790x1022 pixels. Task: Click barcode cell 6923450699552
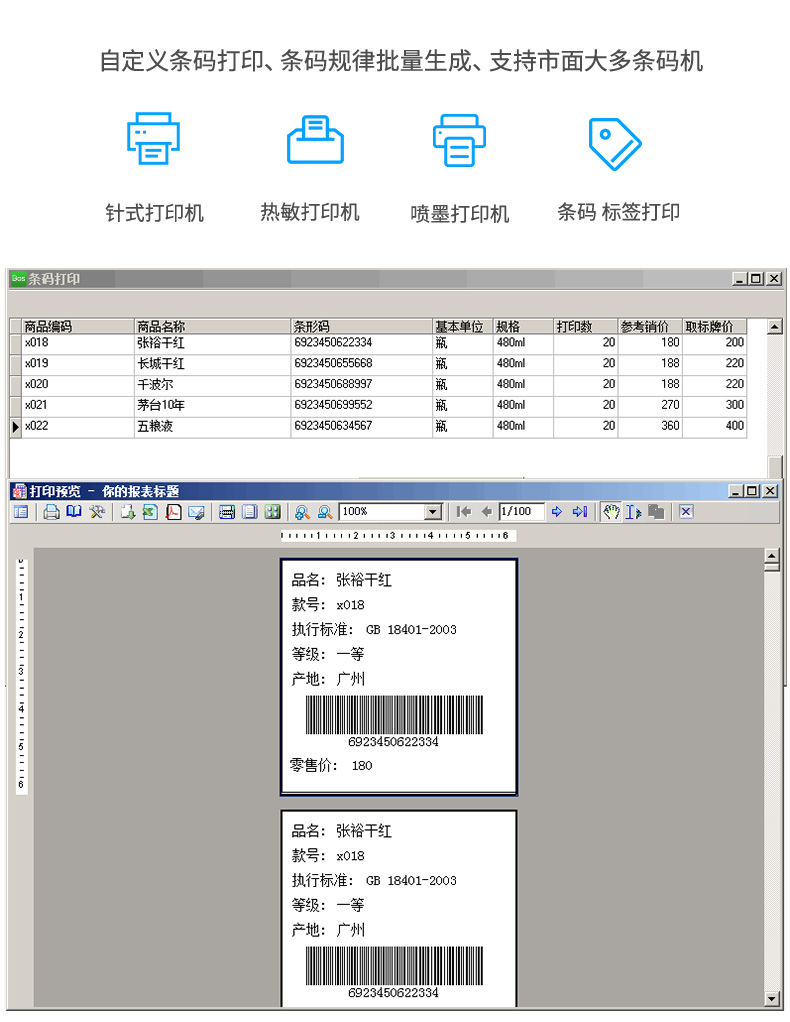[x=361, y=406]
